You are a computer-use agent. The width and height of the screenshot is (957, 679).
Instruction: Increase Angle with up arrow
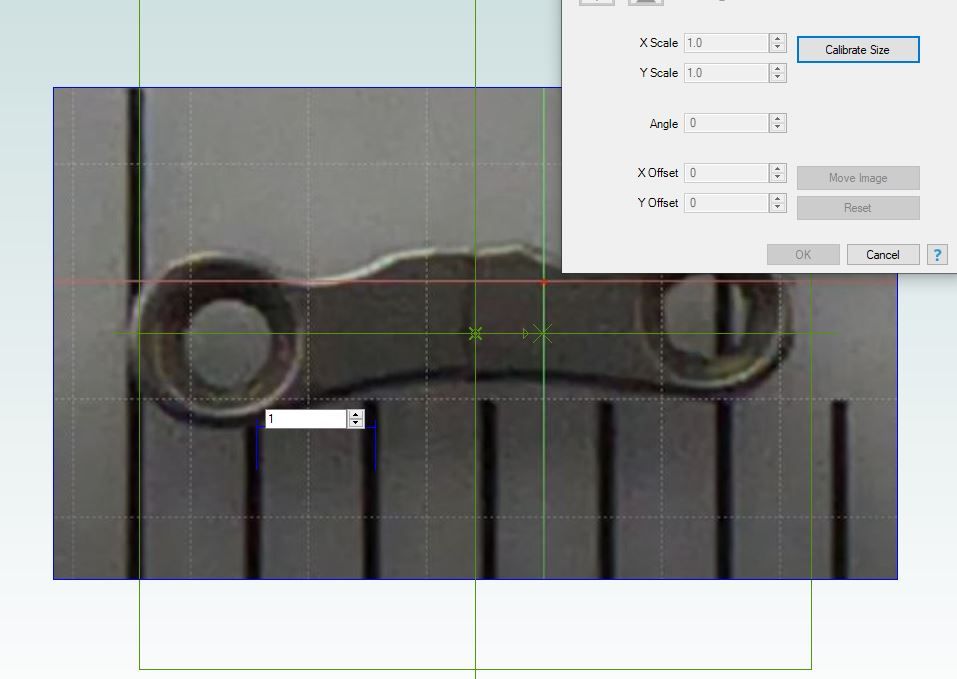777,119
